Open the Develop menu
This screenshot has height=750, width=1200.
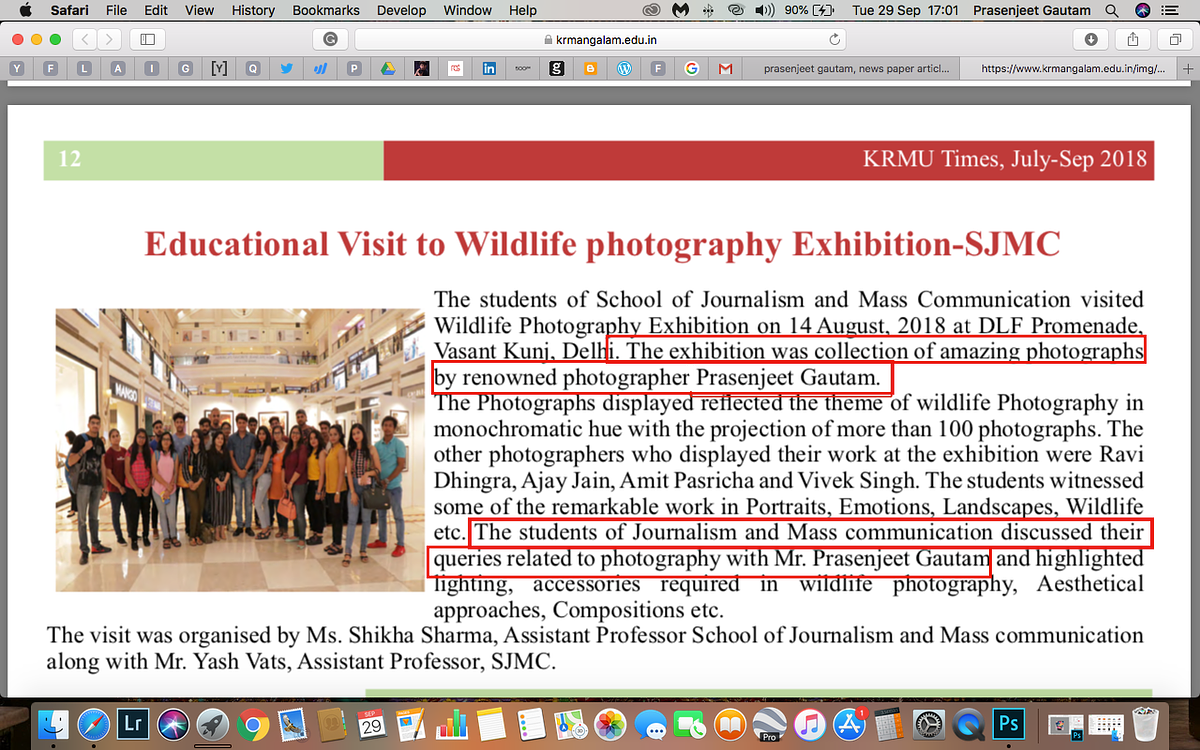(399, 10)
